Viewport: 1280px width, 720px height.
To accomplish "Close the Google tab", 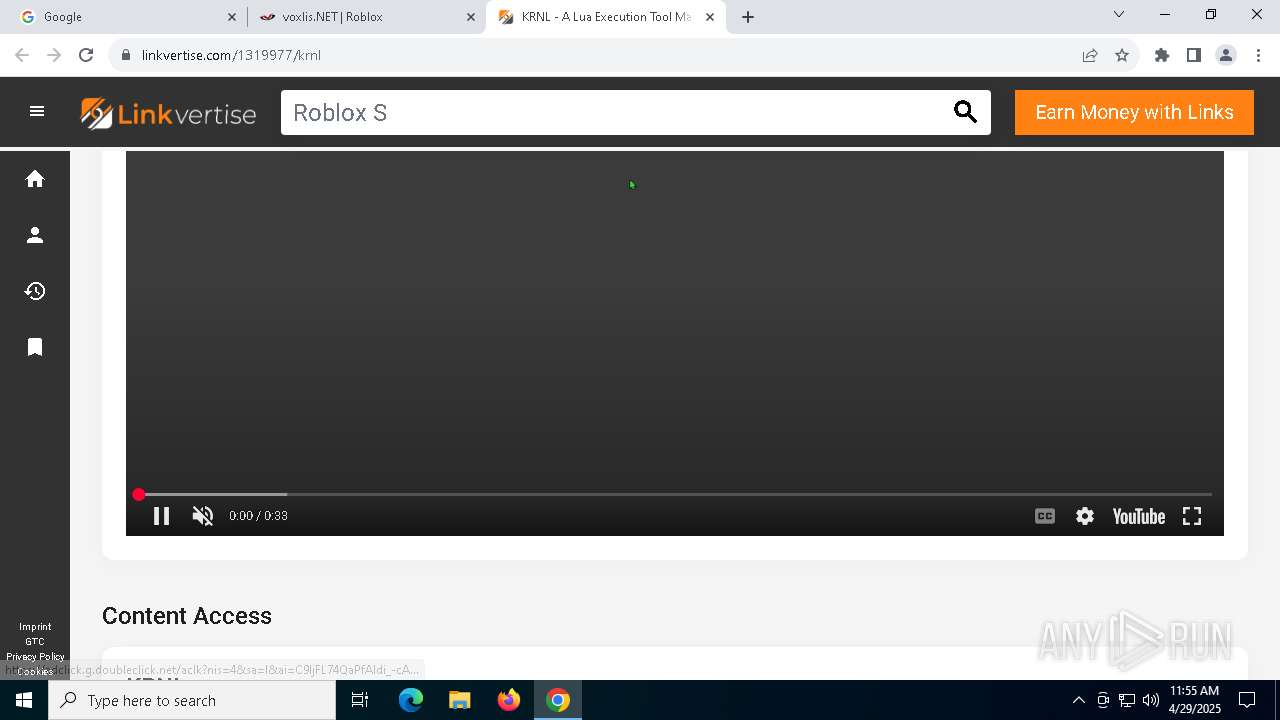I will point(232,17).
